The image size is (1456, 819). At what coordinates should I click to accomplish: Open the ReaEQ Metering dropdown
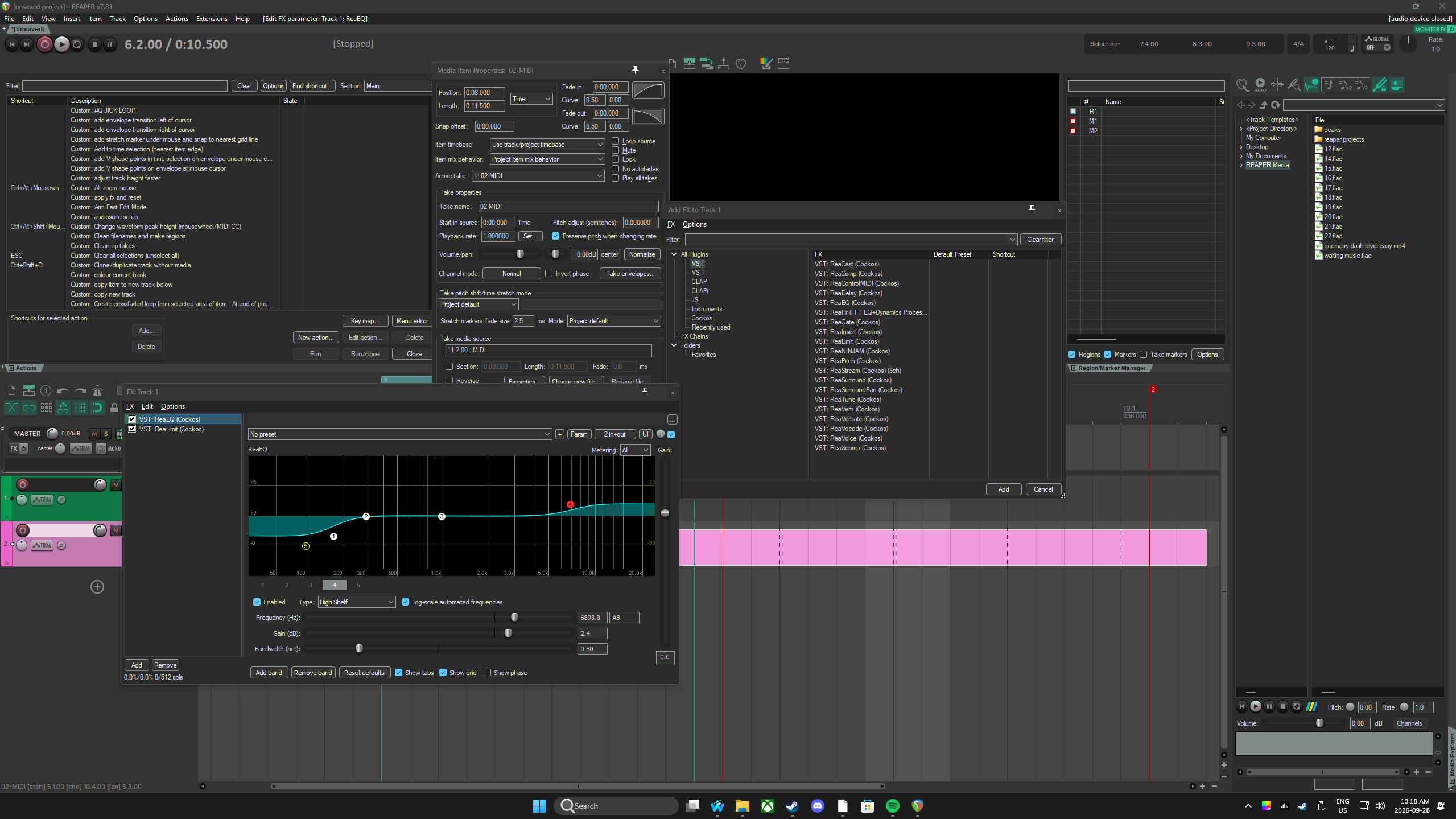[636, 450]
